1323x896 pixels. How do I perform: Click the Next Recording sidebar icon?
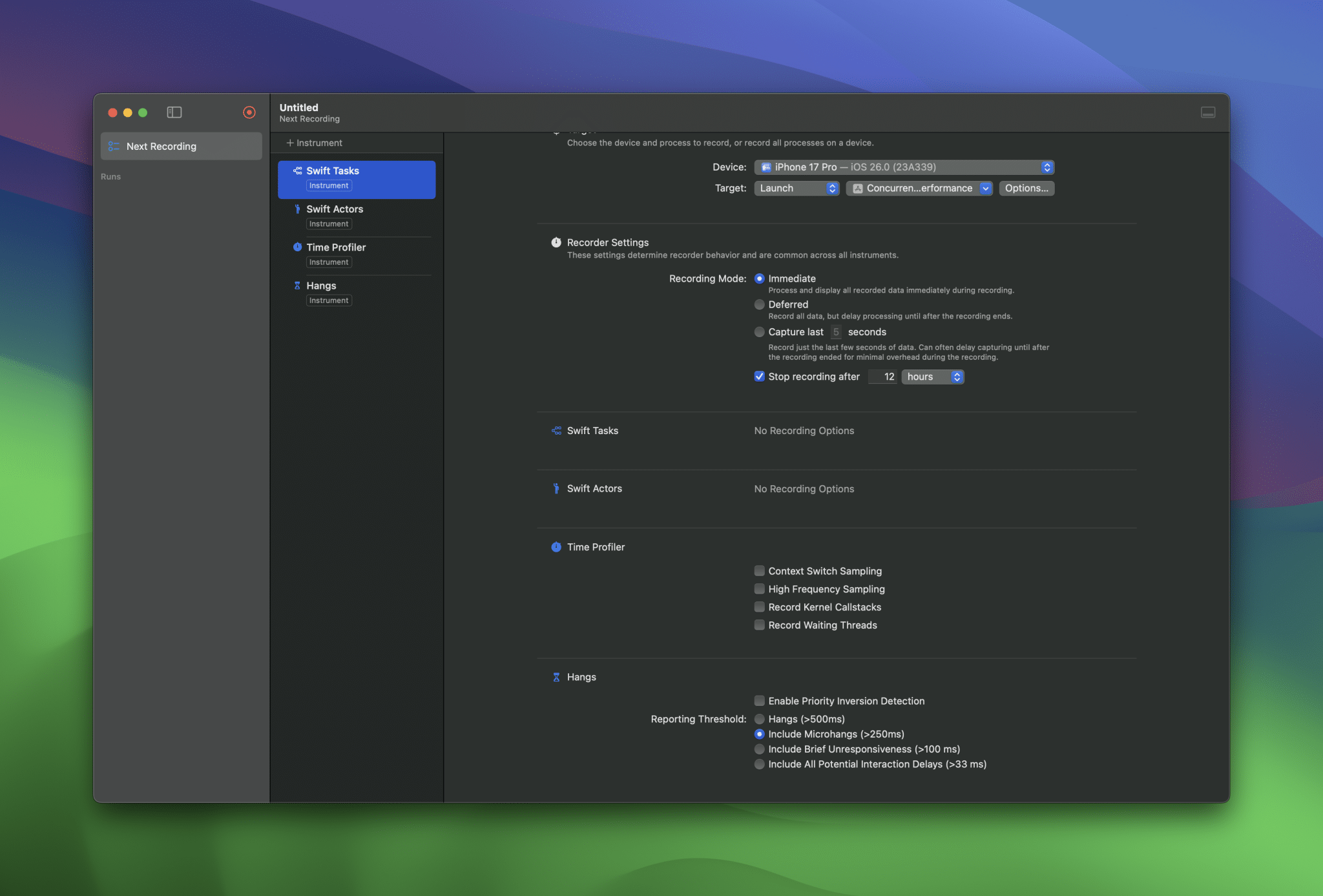(114, 147)
